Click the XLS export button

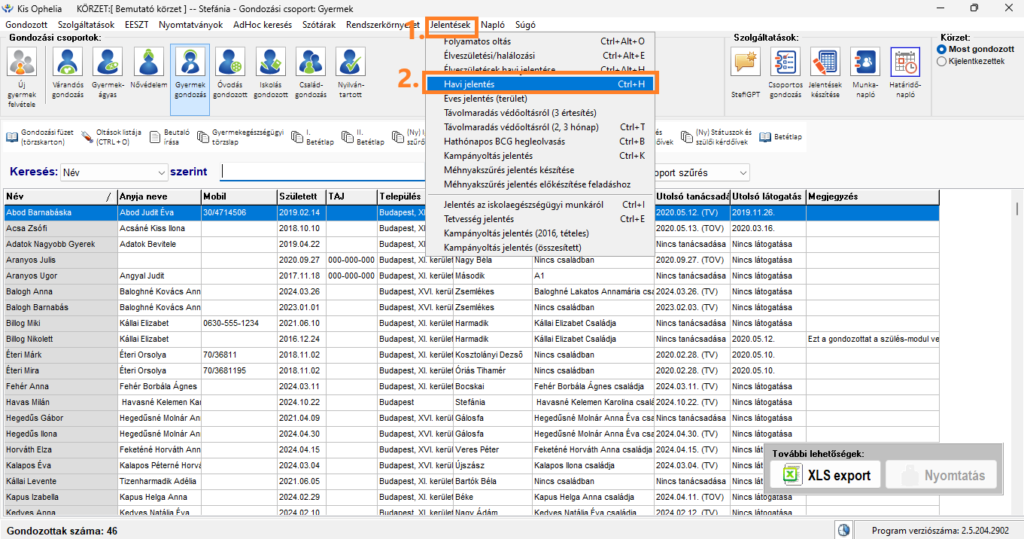826,475
